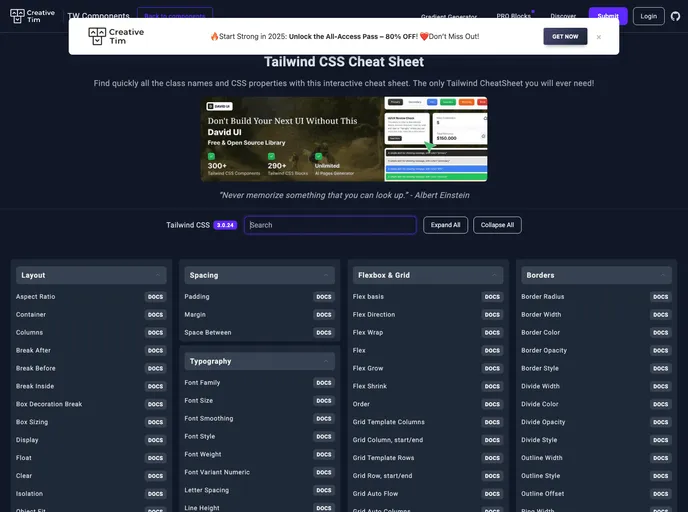Image resolution: width=688 pixels, height=512 pixels.
Task: Collapse the Typography section
Action: (x=259, y=361)
